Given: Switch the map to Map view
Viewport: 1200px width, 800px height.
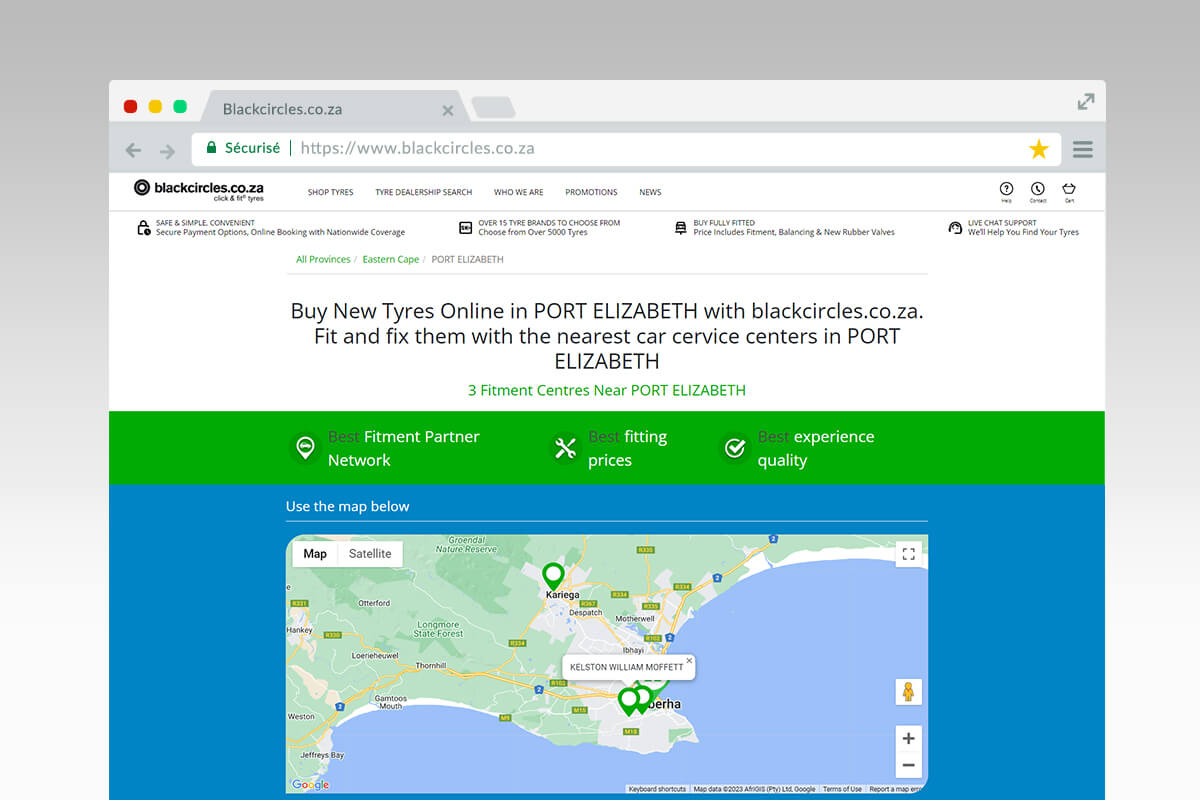Looking at the screenshot, I should click(315, 554).
